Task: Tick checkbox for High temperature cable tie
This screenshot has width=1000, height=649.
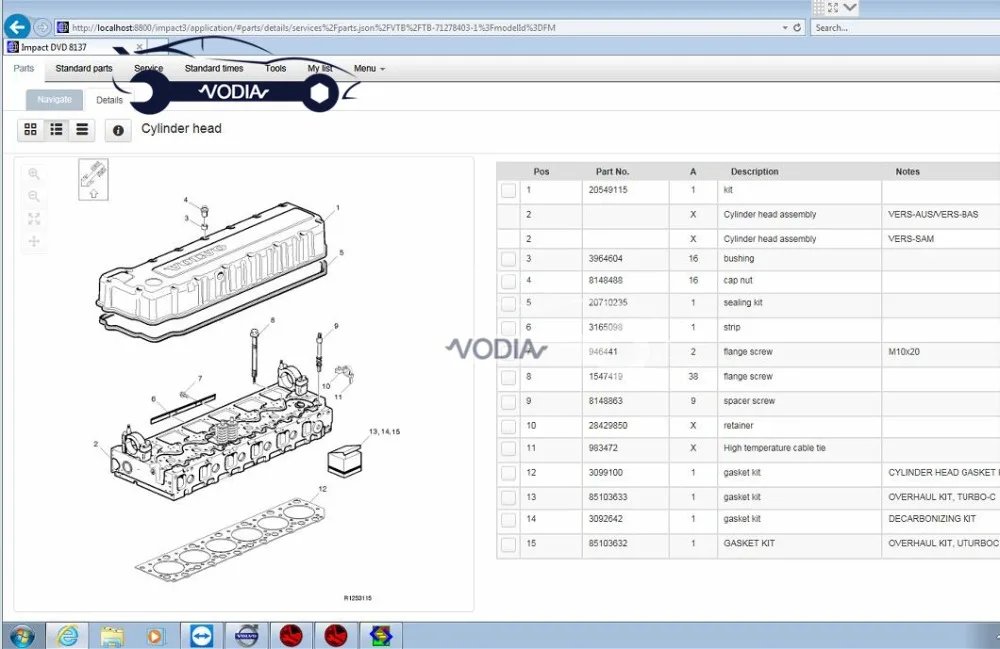Action: click(508, 448)
